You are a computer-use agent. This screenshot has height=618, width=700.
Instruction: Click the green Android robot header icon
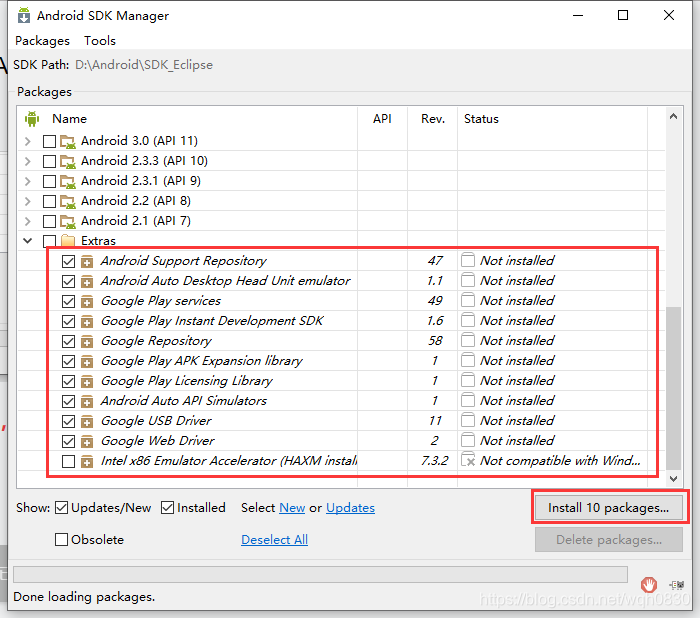click(32, 119)
